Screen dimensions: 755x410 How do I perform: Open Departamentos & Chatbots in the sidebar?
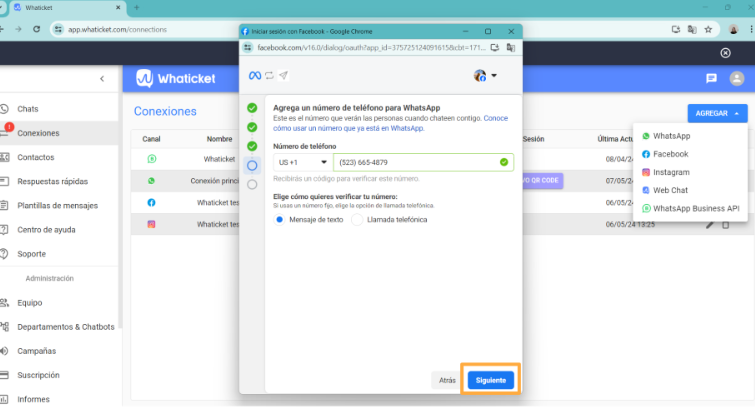[x=65, y=327]
